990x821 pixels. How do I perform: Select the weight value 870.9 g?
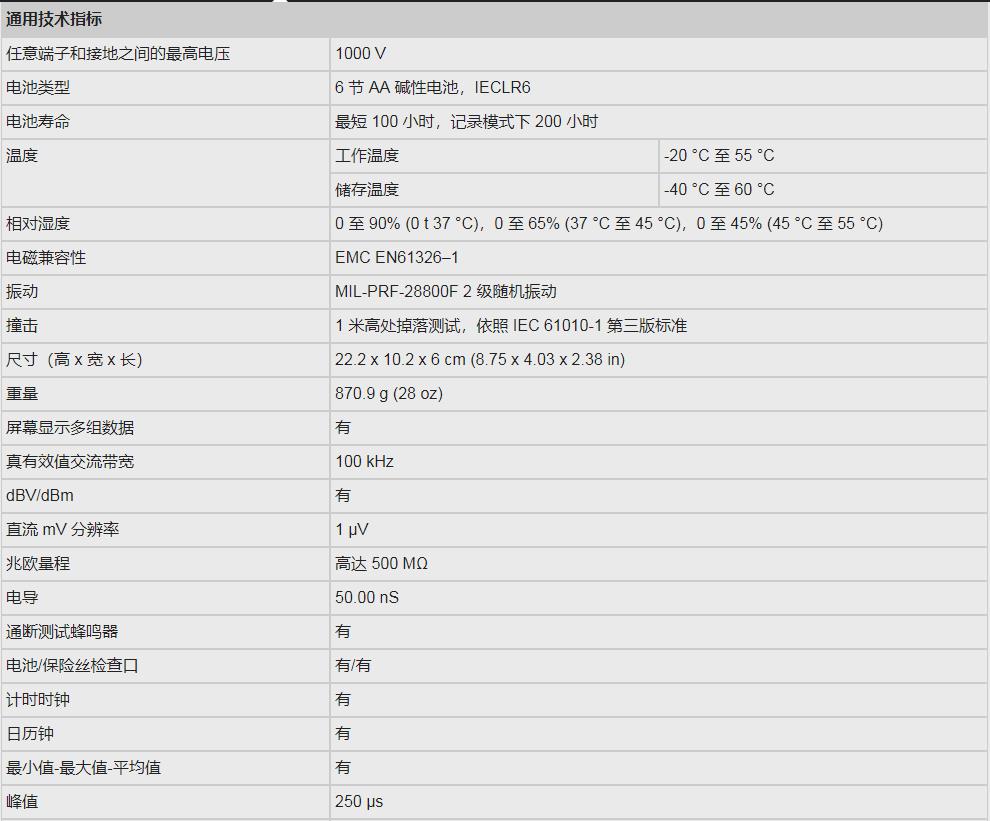[x=388, y=394]
